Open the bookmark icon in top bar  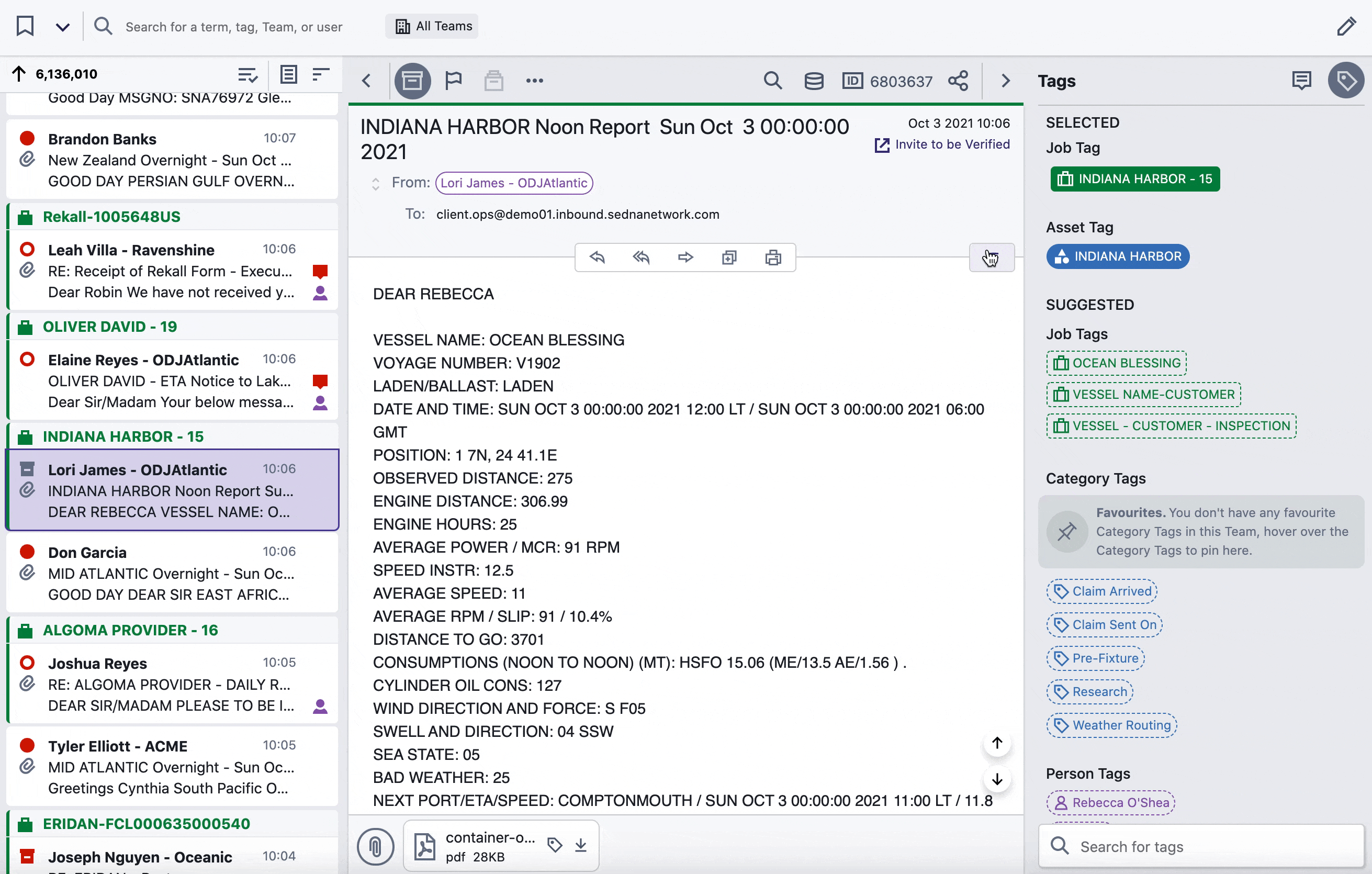click(x=25, y=26)
